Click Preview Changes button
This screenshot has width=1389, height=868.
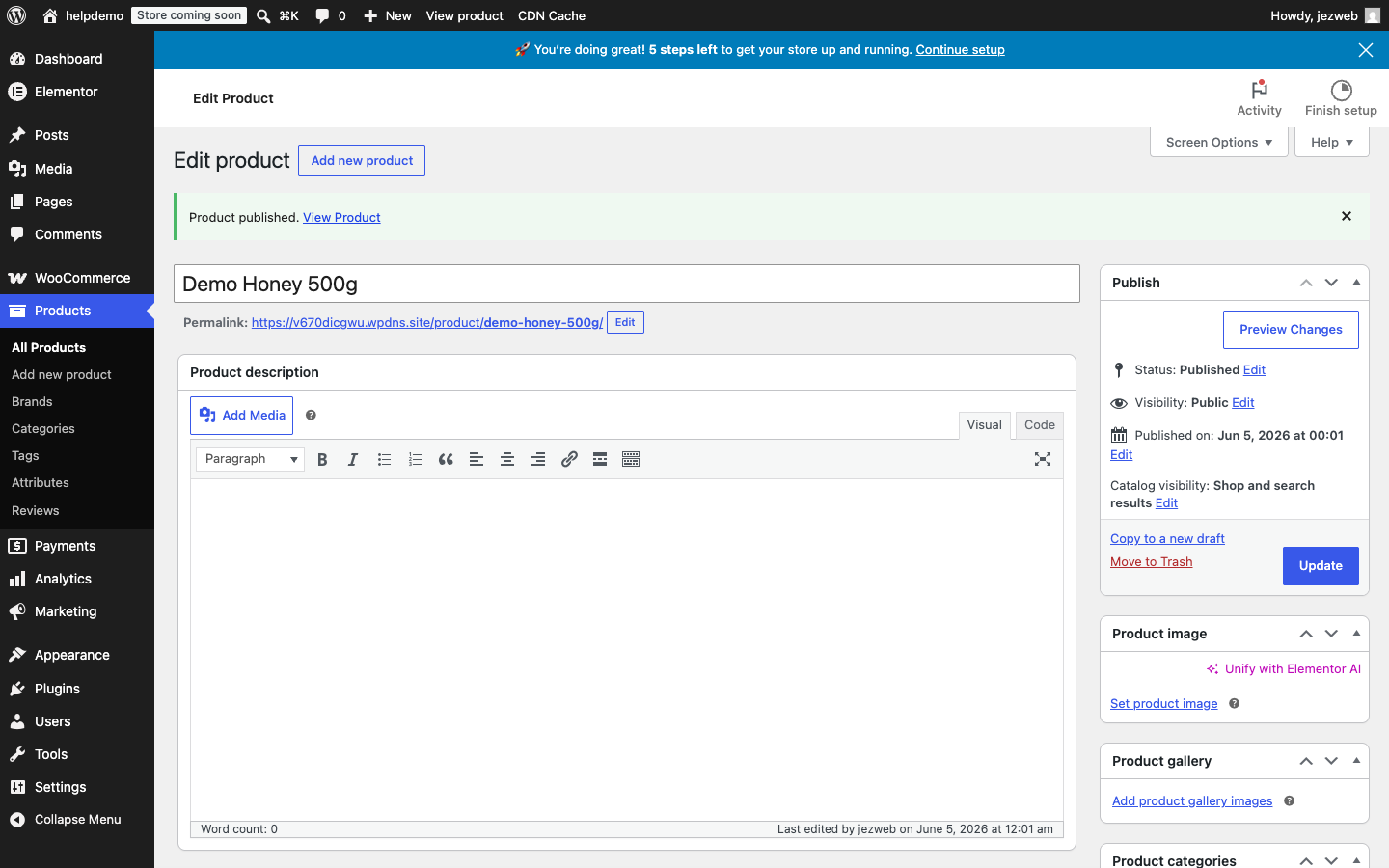pos(1291,330)
